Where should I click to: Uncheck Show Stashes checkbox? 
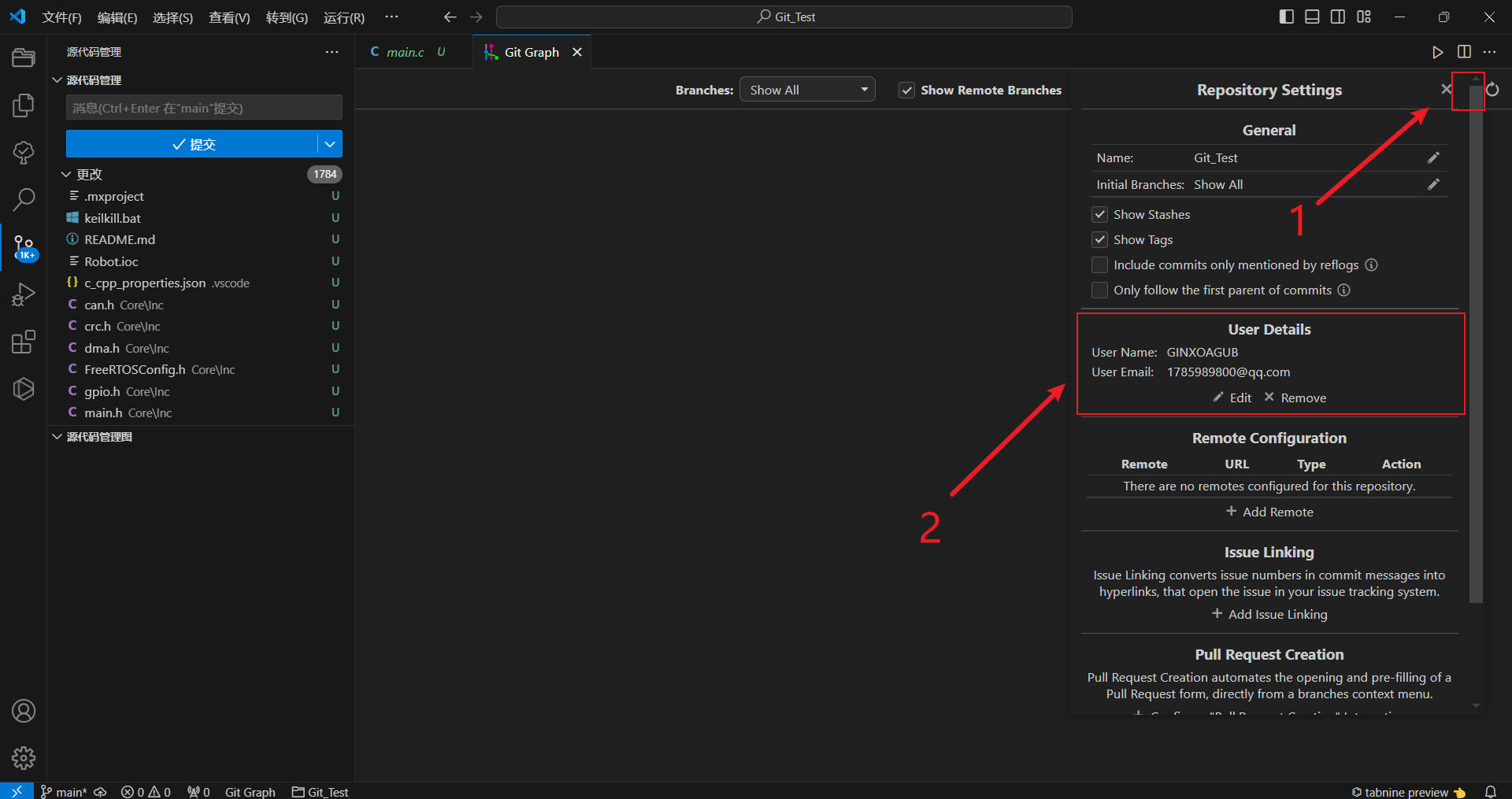point(1100,215)
